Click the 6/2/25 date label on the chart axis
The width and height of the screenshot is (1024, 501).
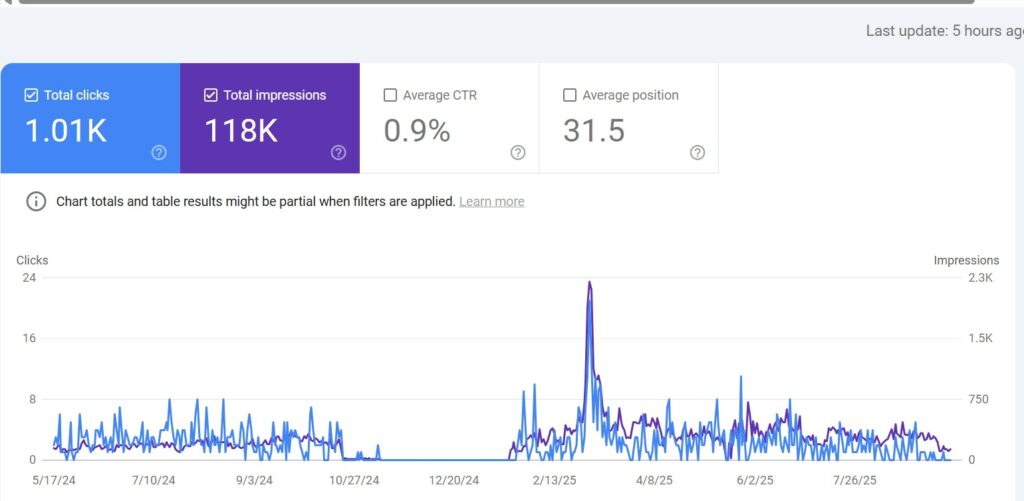tap(755, 481)
